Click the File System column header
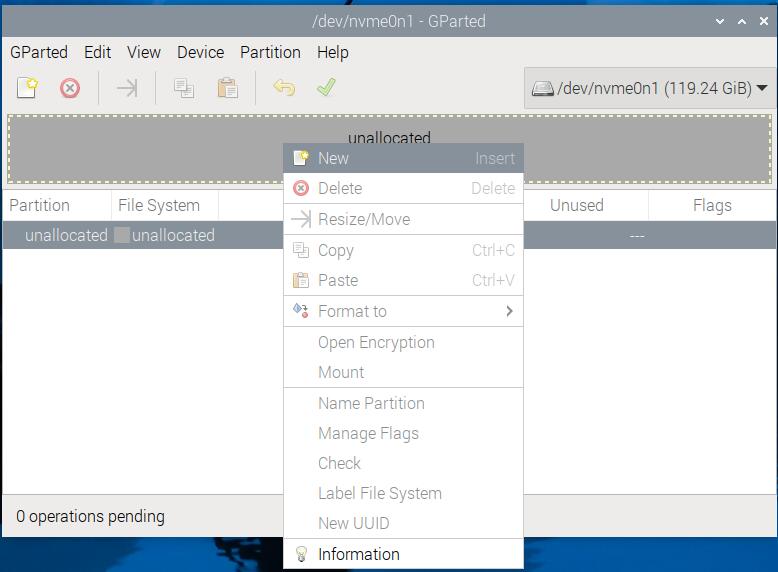 (165, 205)
